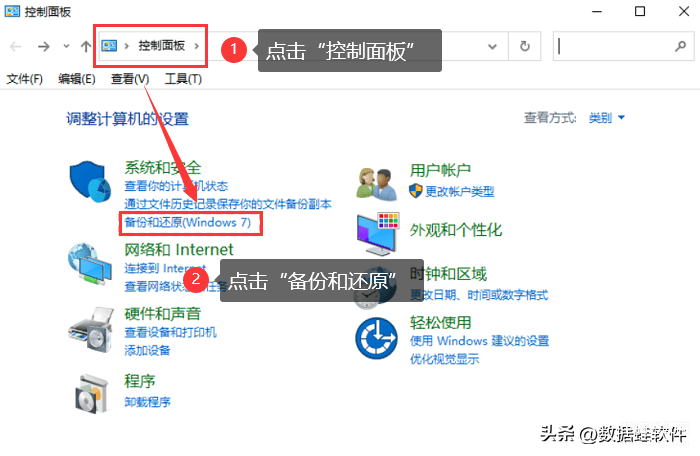Click the search magnifier icon
This screenshot has height=456, width=700.
[x=680, y=46]
